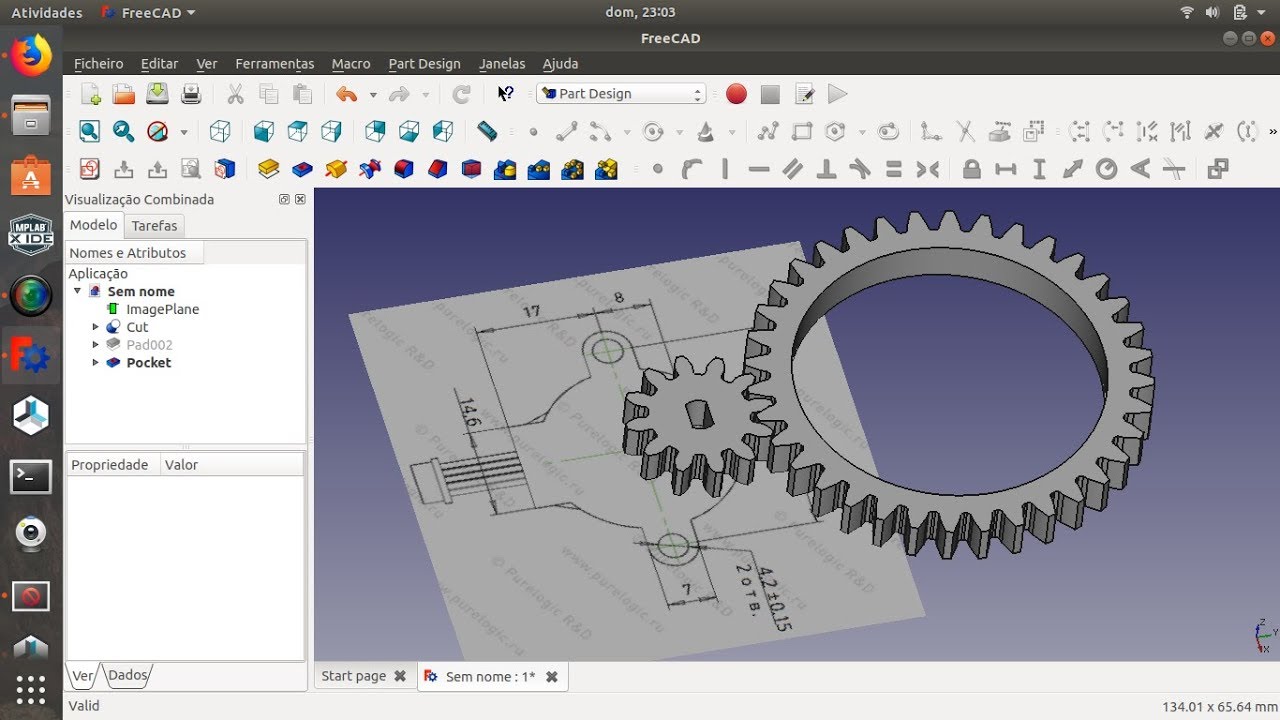
Task: Toggle driving/reference constraint icon
Action: [1217, 169]
